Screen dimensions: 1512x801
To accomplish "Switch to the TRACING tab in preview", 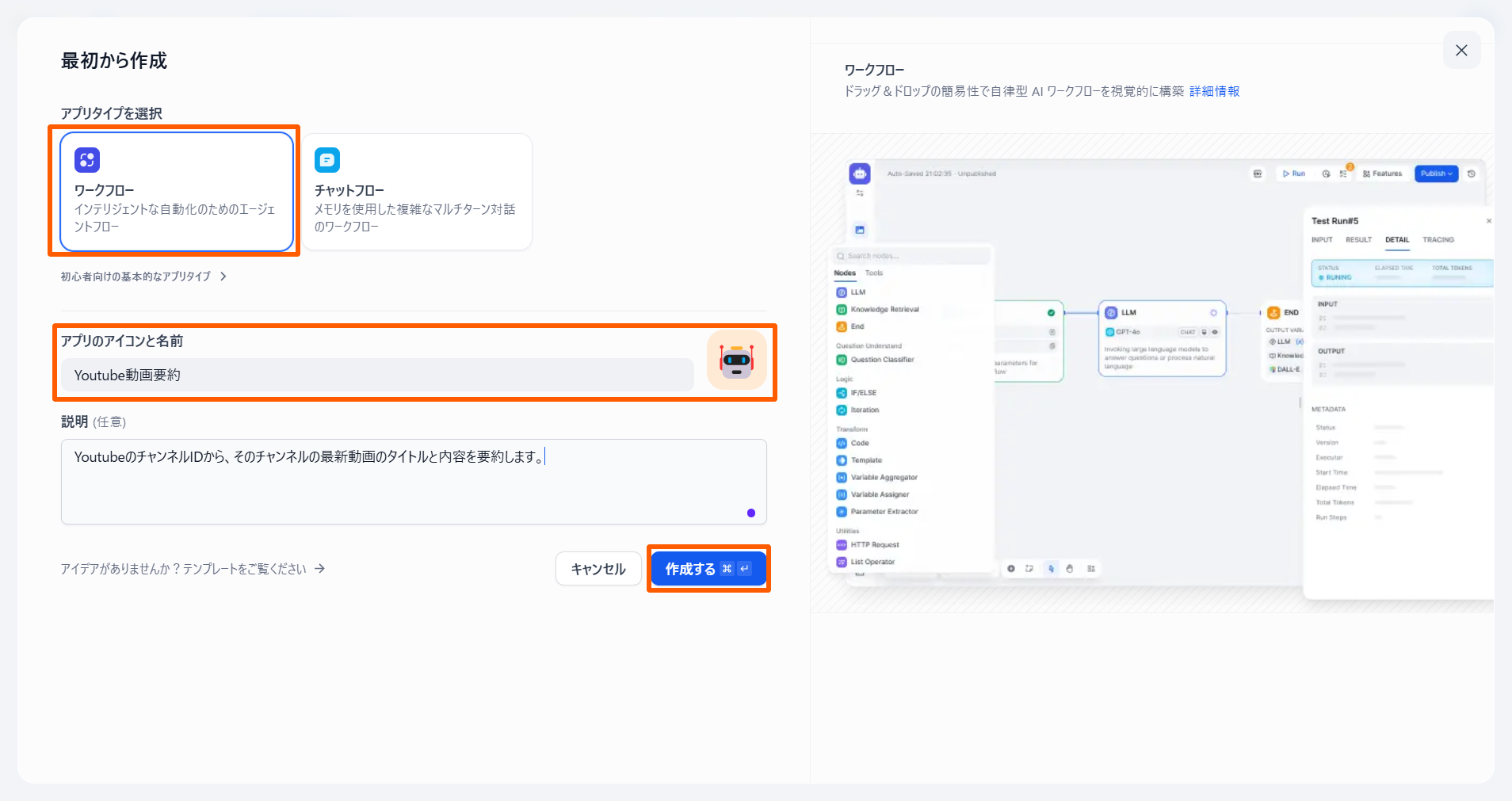I will (1438, 239).
